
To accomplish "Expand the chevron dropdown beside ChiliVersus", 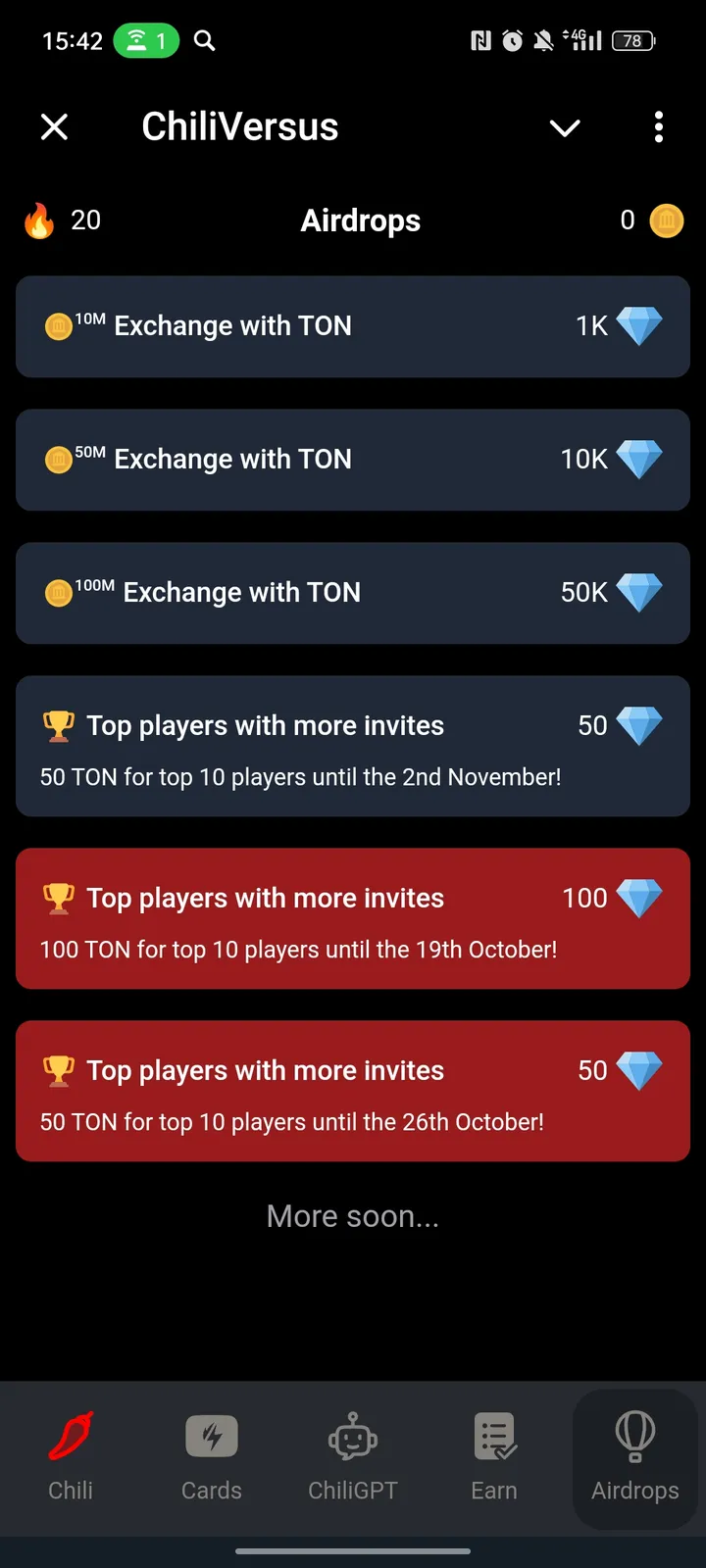I will pos(565,127).
